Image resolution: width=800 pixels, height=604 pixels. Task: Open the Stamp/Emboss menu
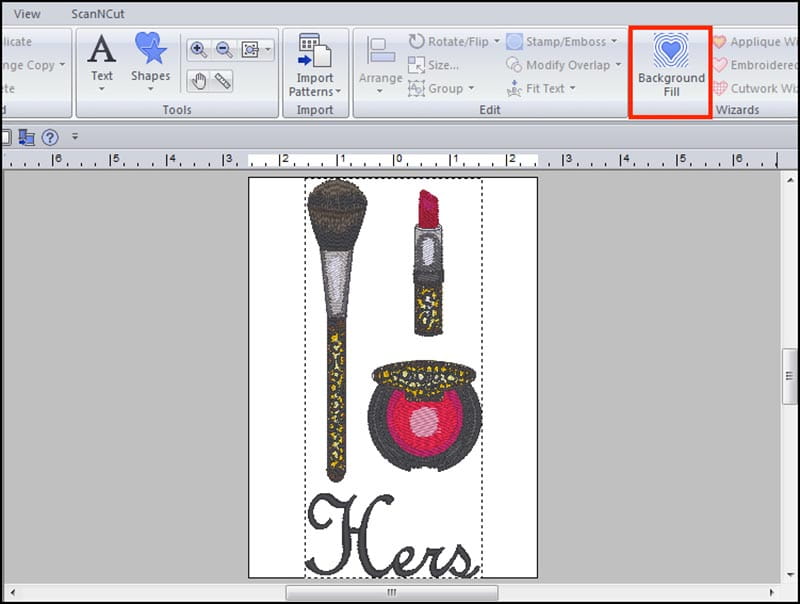pyautogui.click(x=562, y=41)
